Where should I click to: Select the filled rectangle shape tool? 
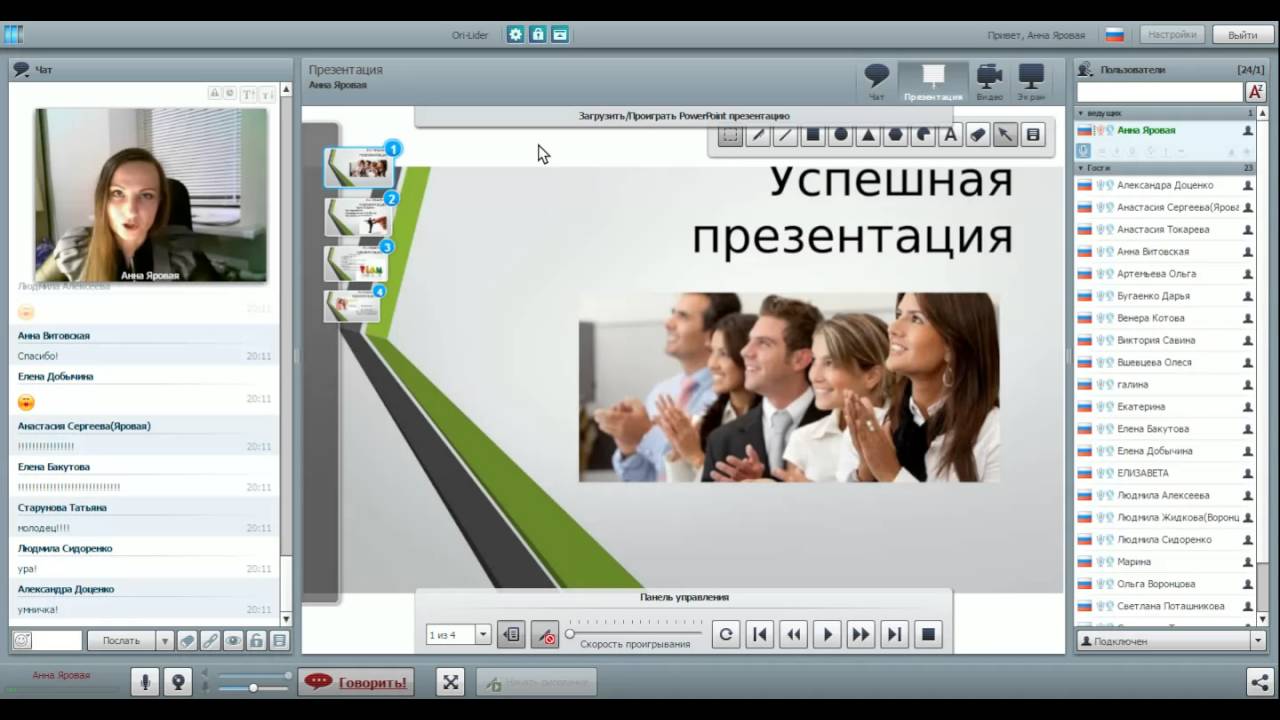(x=813, y=135)
